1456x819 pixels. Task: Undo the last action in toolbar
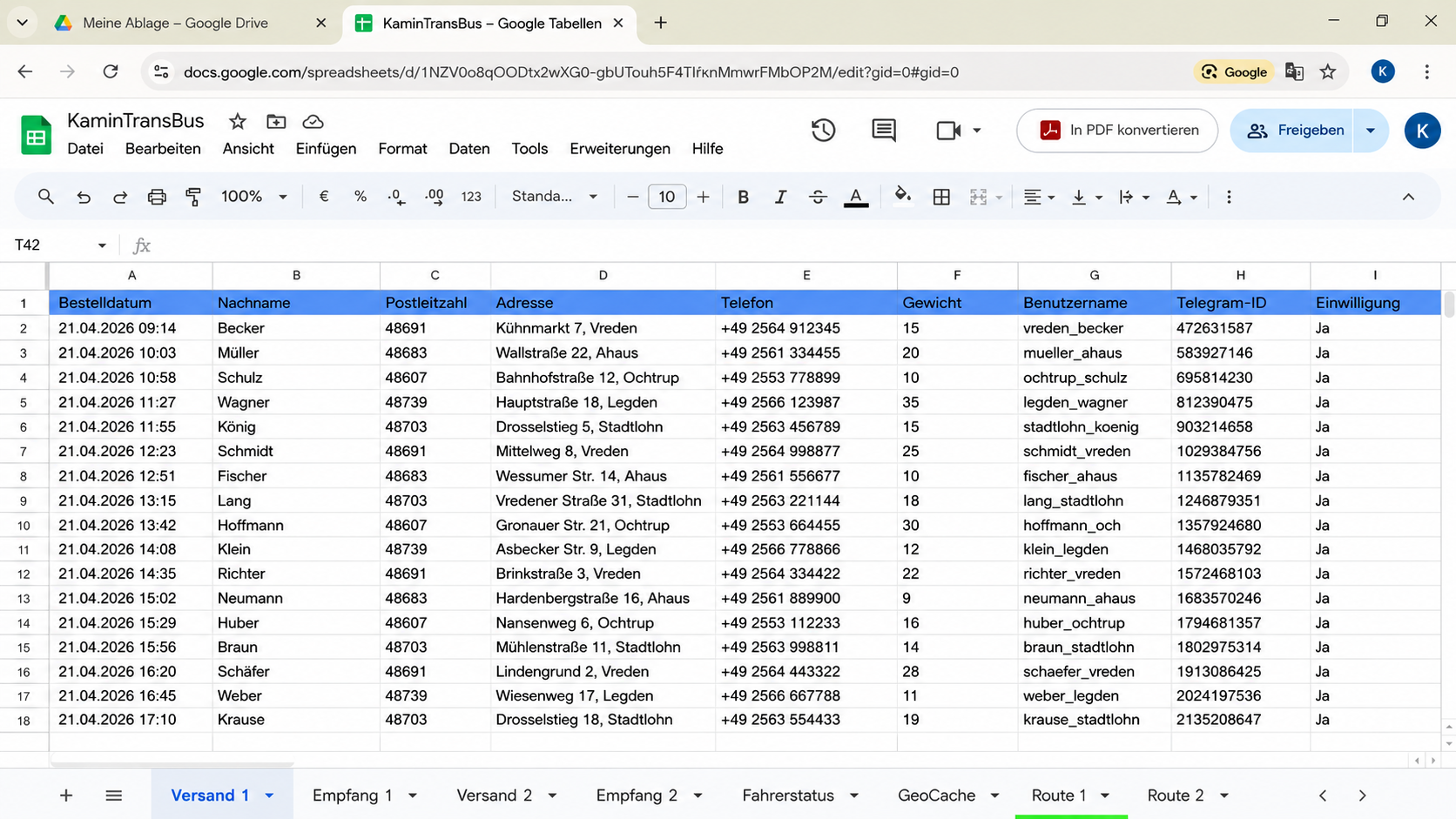[x=84, y=197]
